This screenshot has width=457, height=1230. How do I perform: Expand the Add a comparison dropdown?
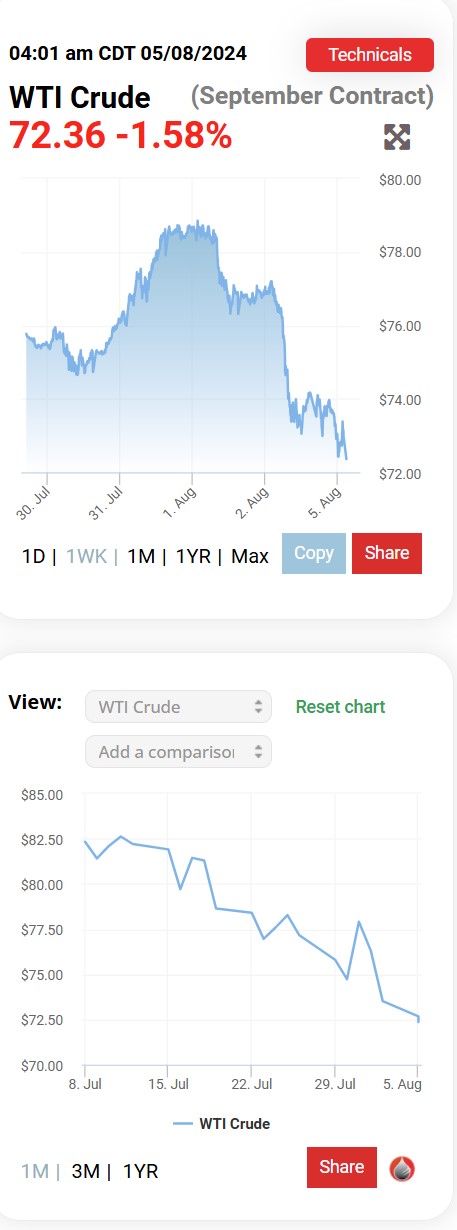[x=179, y=752]
